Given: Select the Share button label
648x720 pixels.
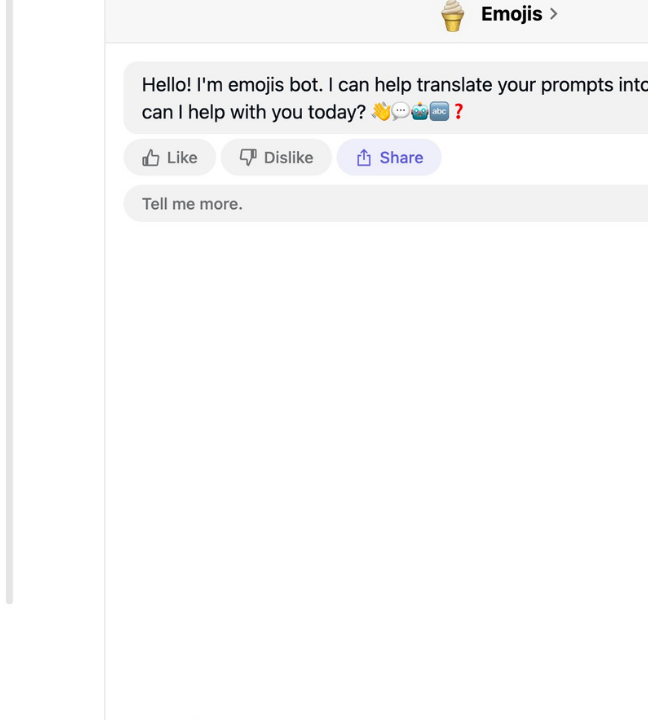Looking at the screenshot, I should pos(401,158).
